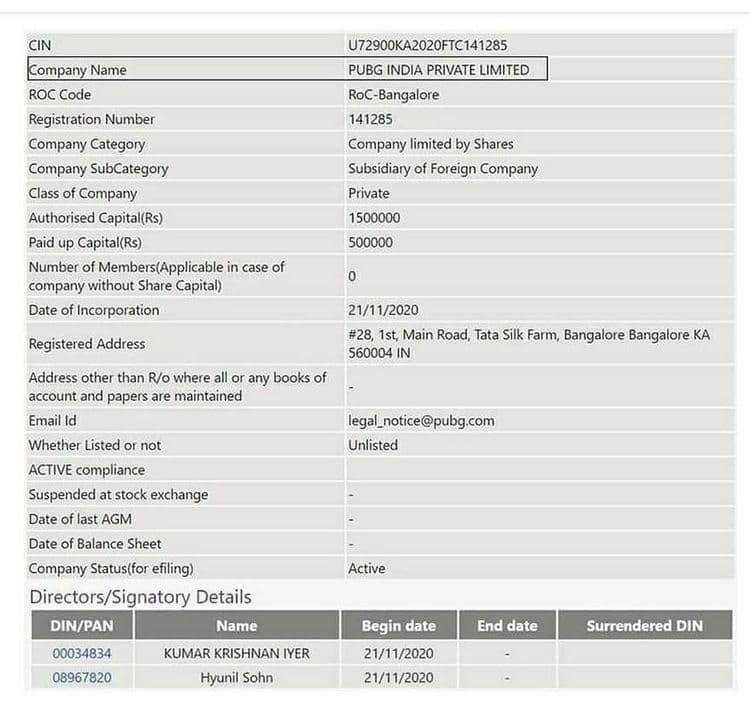Select number of members value 0
750x703 pixels.
point(352,276)
